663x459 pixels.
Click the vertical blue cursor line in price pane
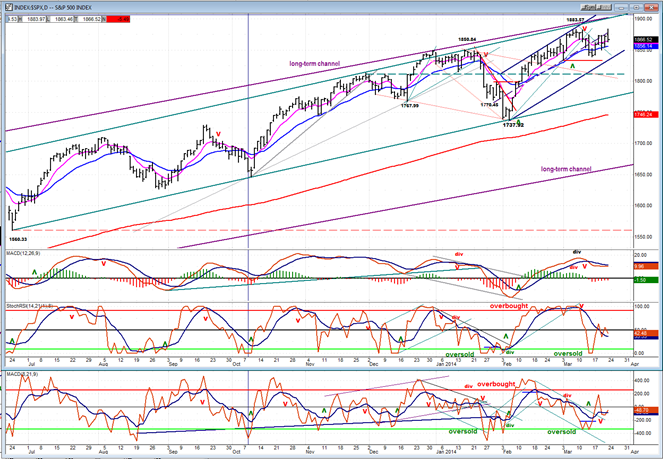click(x=248, y=131)
